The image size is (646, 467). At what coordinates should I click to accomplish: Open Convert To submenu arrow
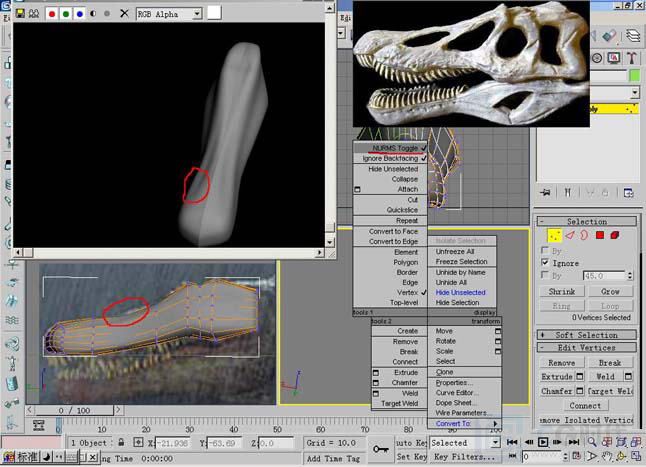495,423
